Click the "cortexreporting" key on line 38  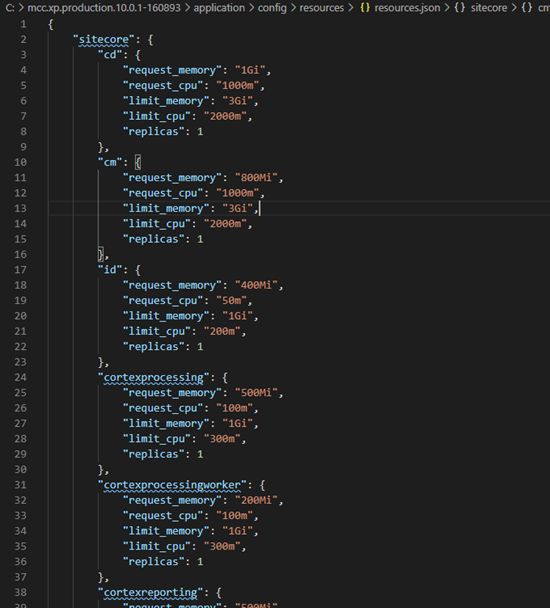[x=150, y=592]
